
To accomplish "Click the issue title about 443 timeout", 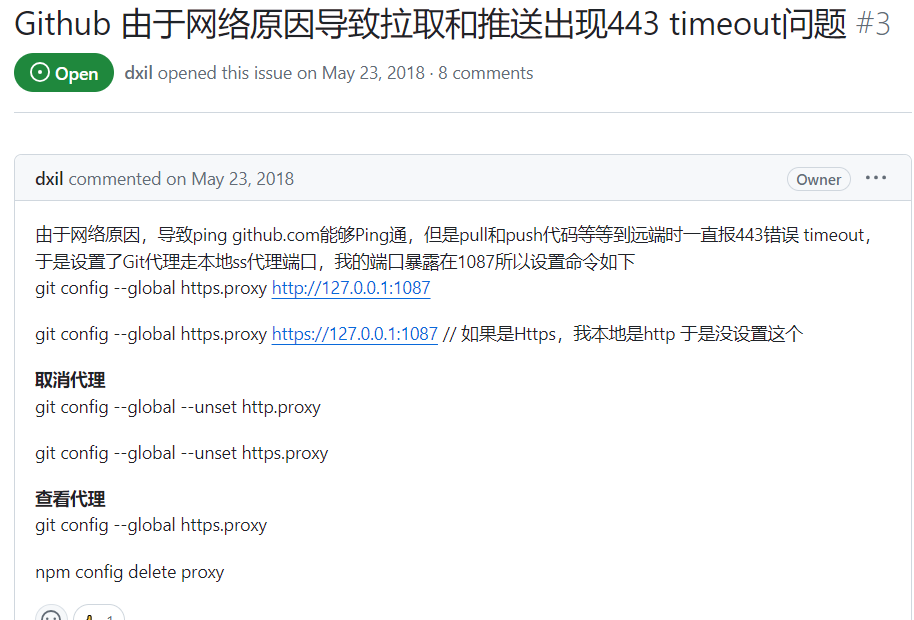I will point(430,24).
